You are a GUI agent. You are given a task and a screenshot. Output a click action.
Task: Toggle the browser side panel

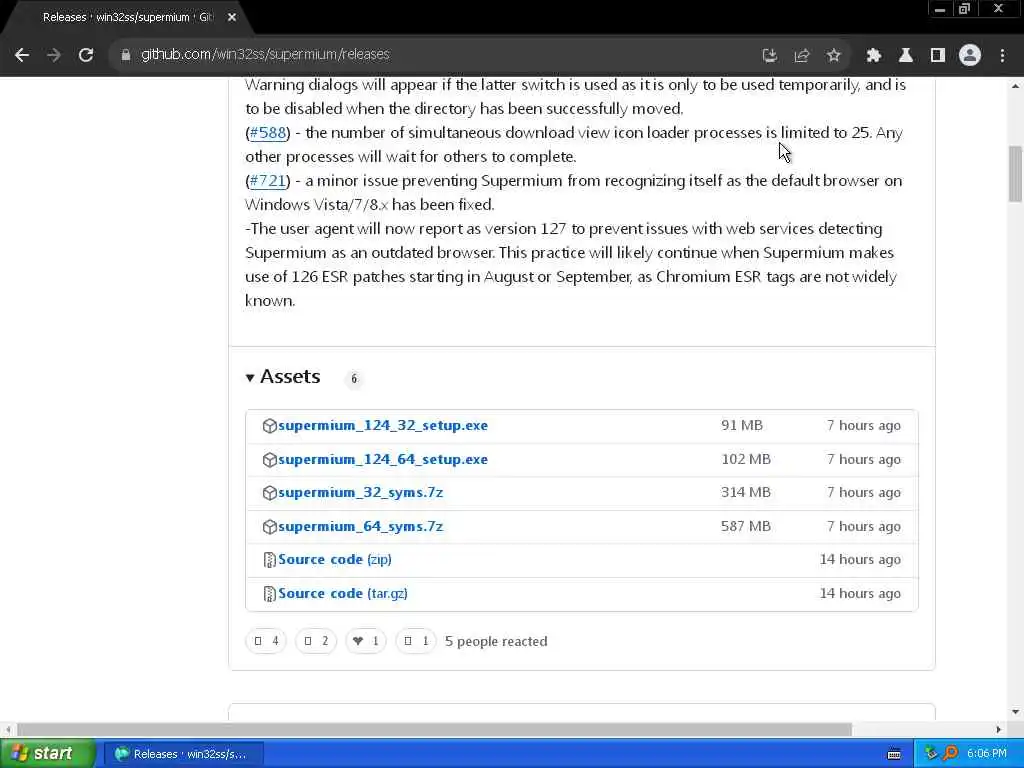pos(938,56)
